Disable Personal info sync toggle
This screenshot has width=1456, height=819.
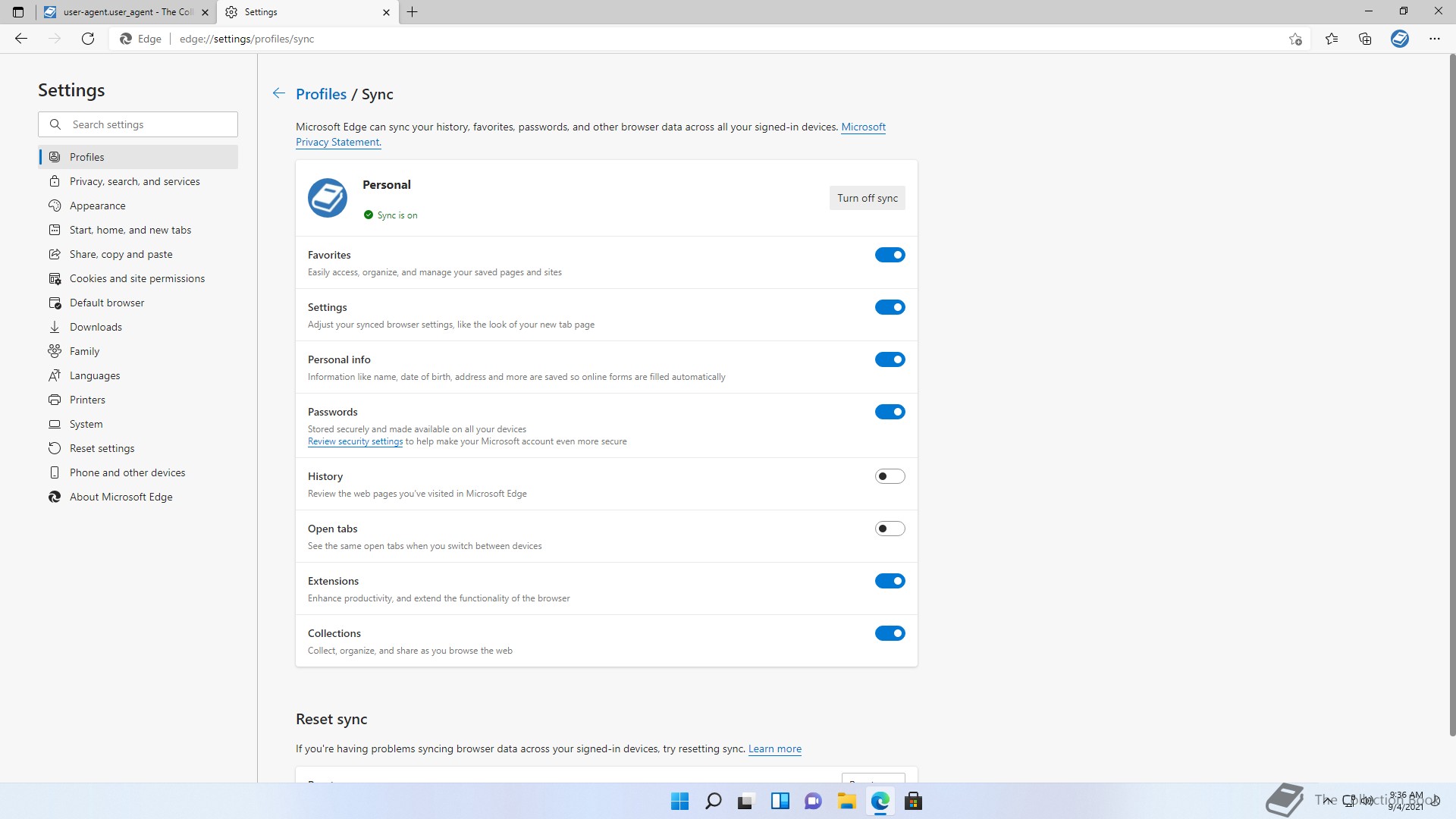890,359
